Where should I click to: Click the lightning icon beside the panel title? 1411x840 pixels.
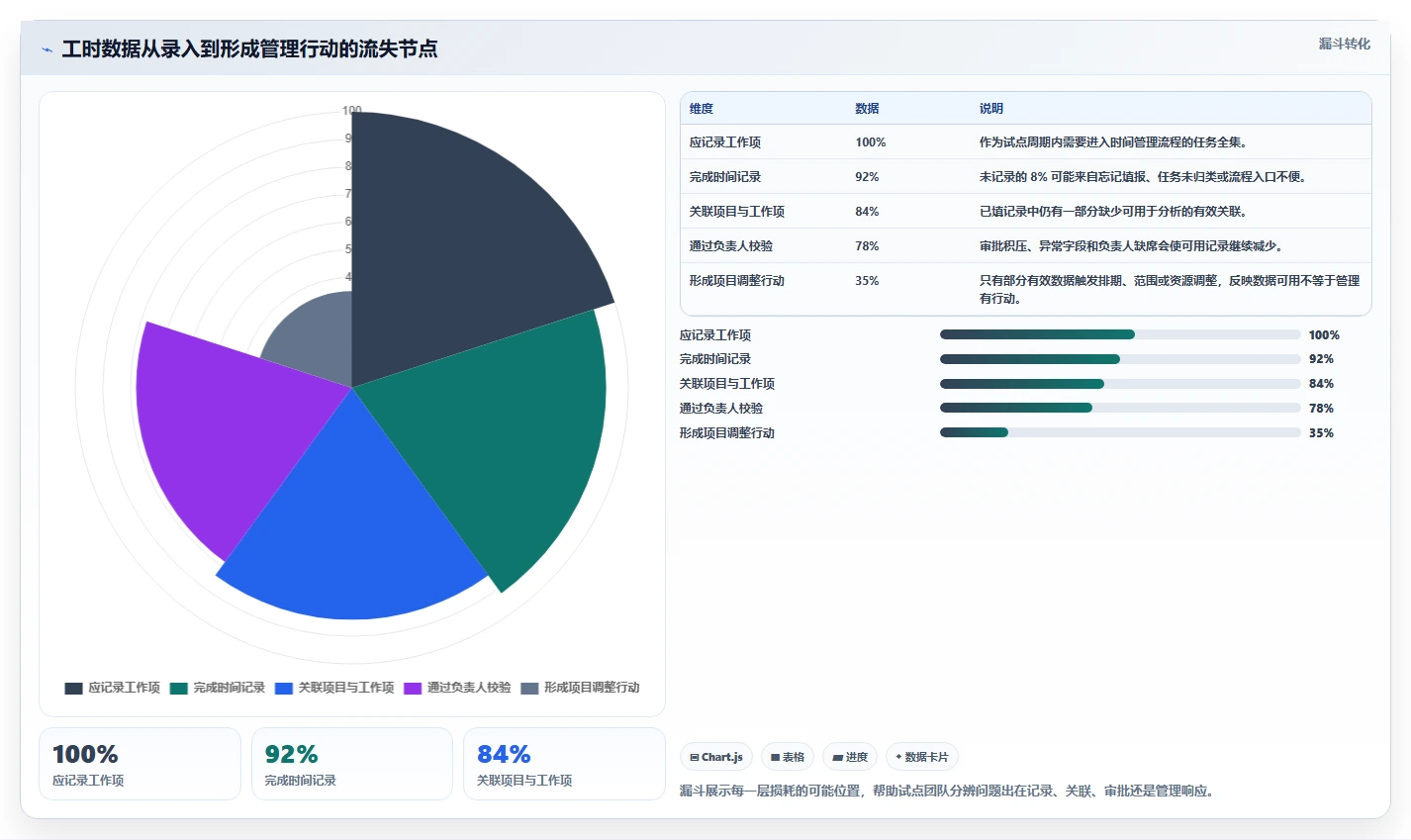(47, 49)
